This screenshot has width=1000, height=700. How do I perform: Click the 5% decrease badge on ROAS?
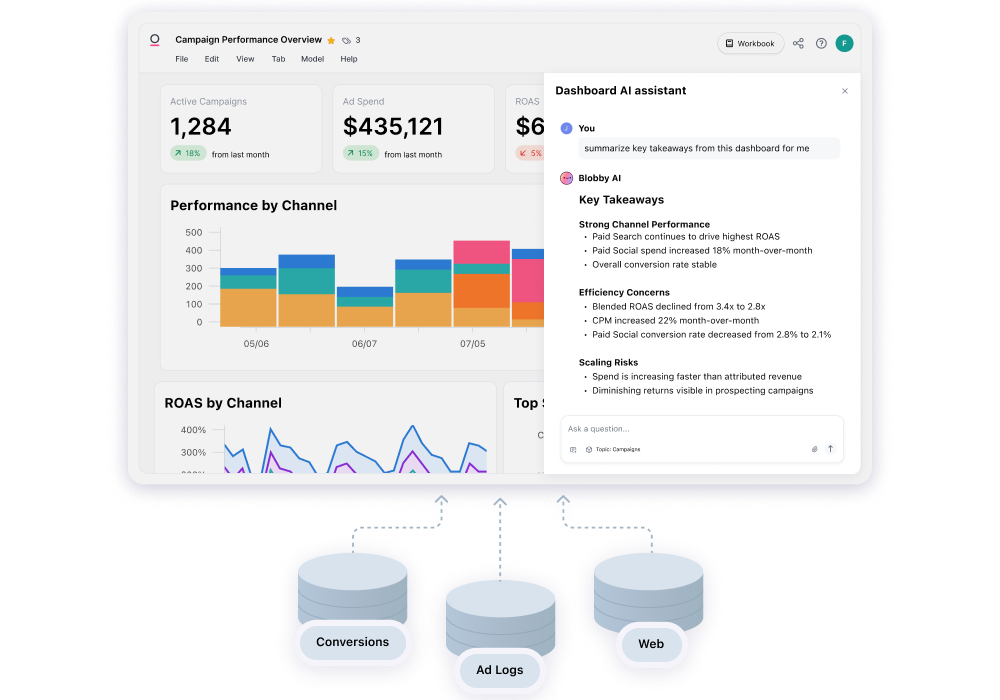click(530, 153)
